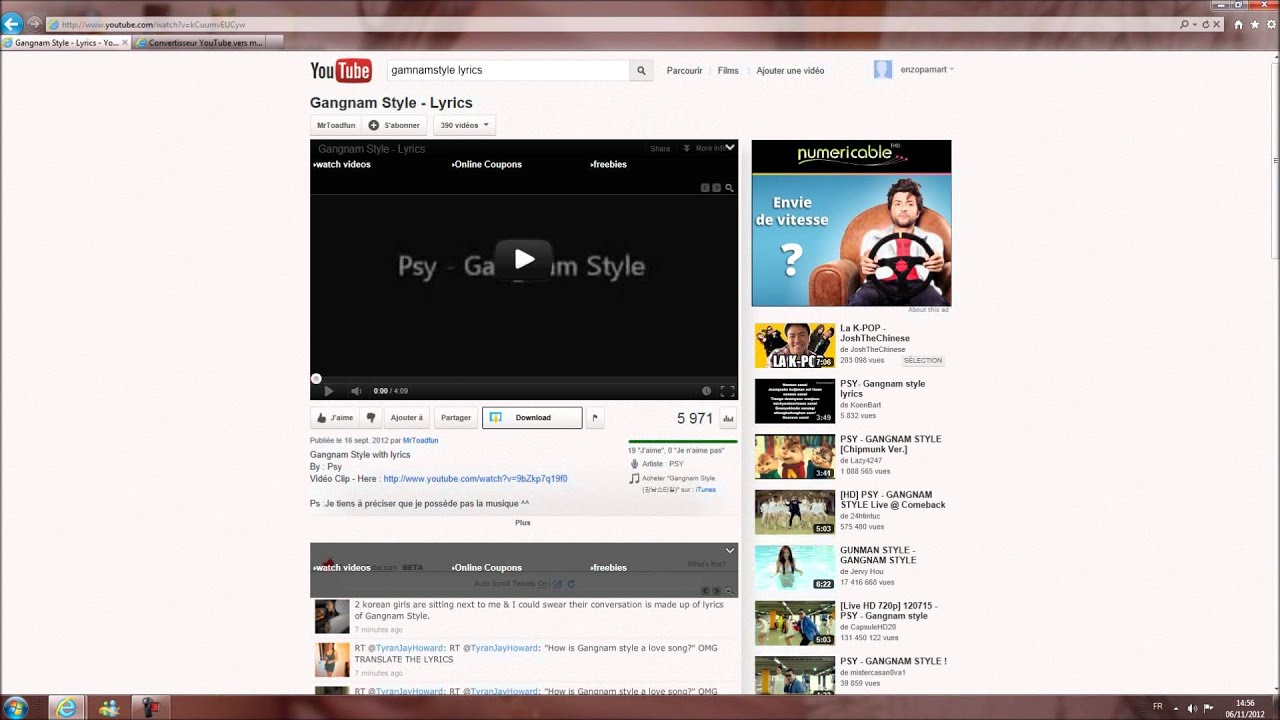Viewport: 1280px width, 720px height.
Task: Open video statistics chart icon
Action: (x=728, y=419)
